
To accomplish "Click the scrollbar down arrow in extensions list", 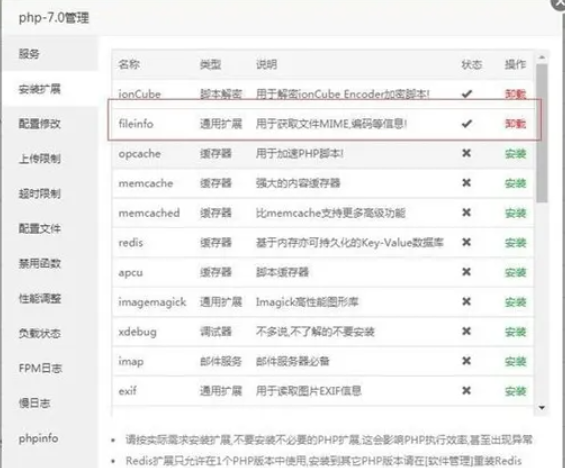I will [x=542, y=408].
